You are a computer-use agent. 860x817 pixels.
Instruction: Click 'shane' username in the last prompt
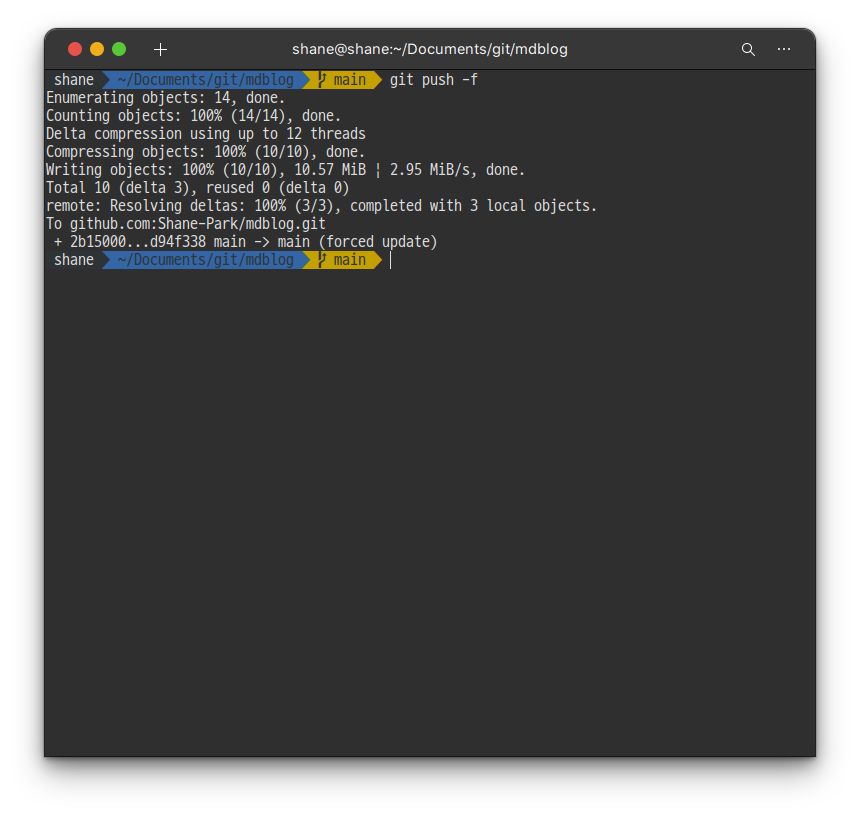(74, 260)
